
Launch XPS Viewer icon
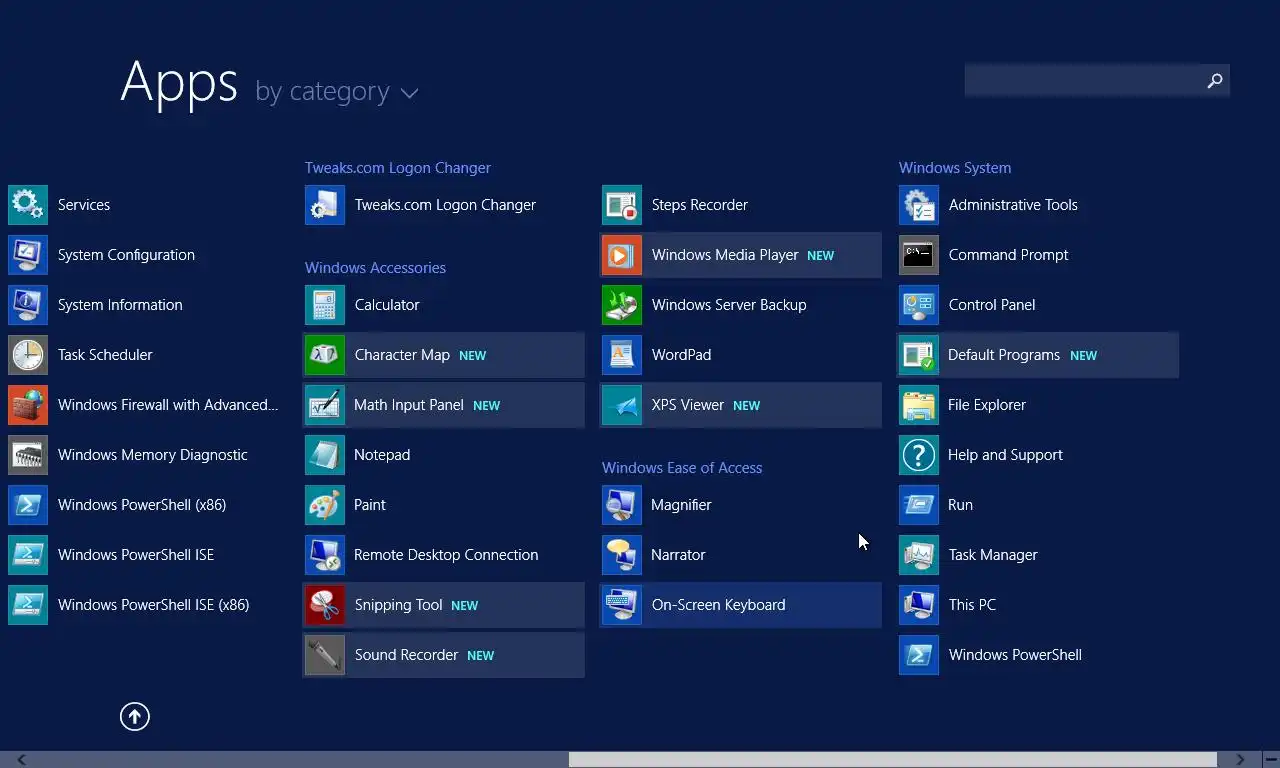622,405
